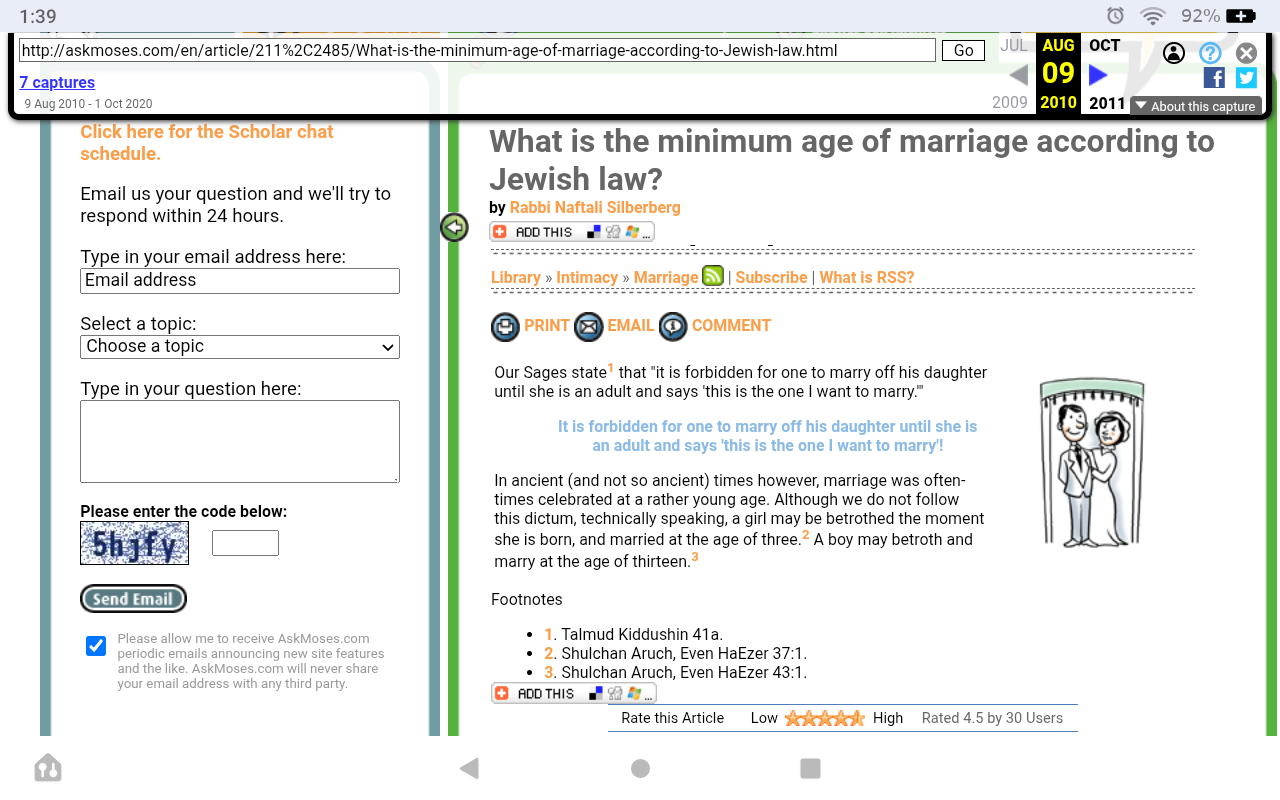Click the Wayback URL input field
The image size is (1280, 800).
click(x=478, y=50)
